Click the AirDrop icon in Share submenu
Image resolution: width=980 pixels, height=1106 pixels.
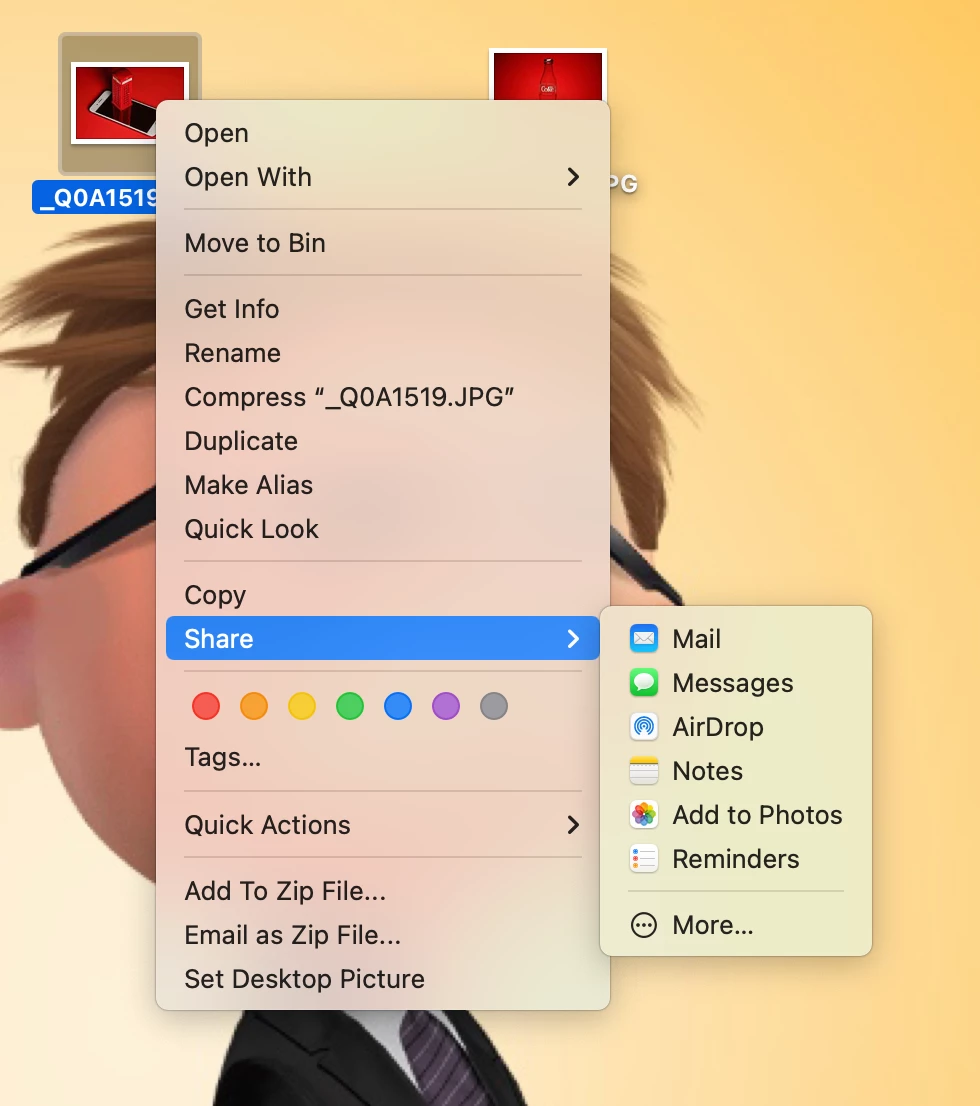(643, 727)
